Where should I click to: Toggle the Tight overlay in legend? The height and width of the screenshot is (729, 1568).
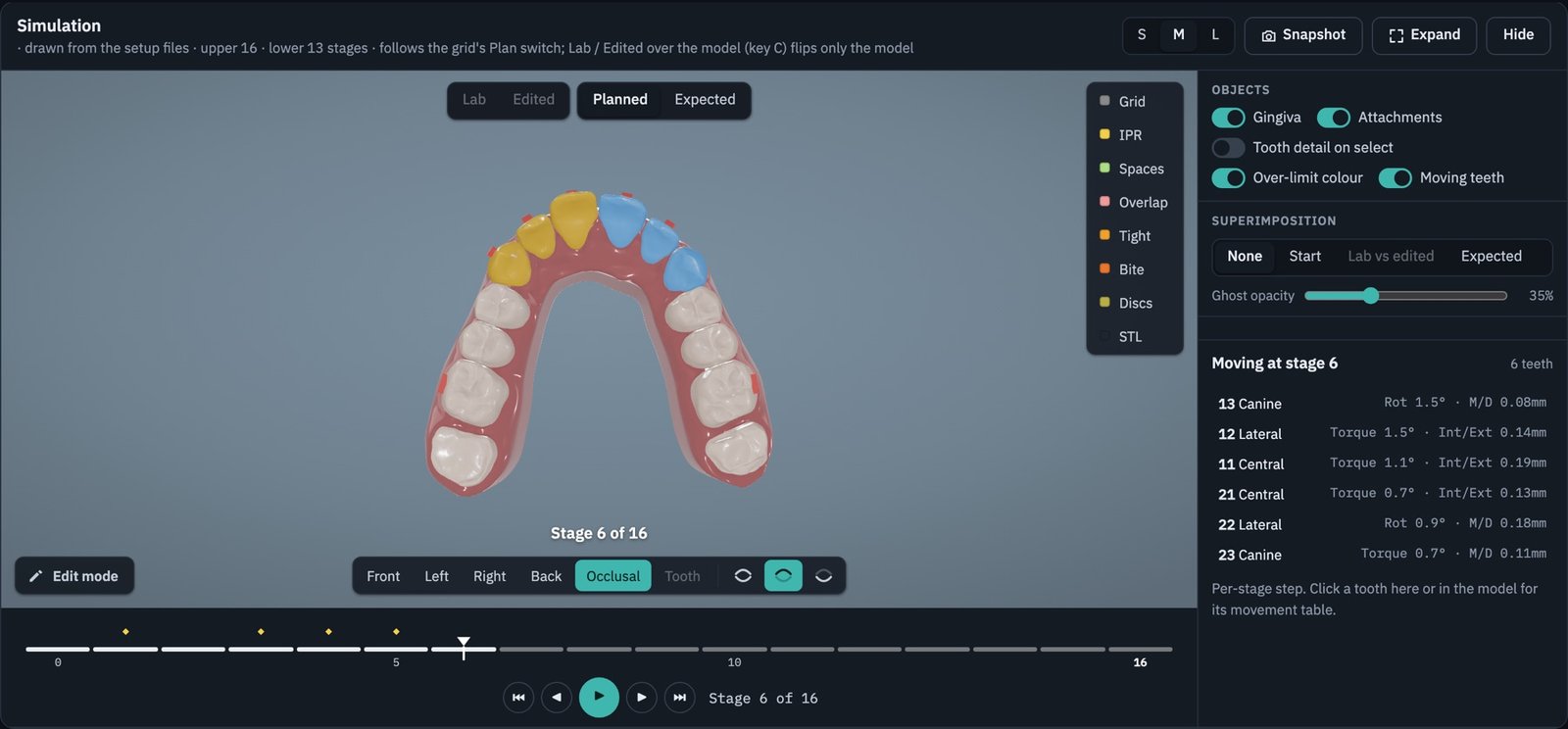coord(1134,236)
